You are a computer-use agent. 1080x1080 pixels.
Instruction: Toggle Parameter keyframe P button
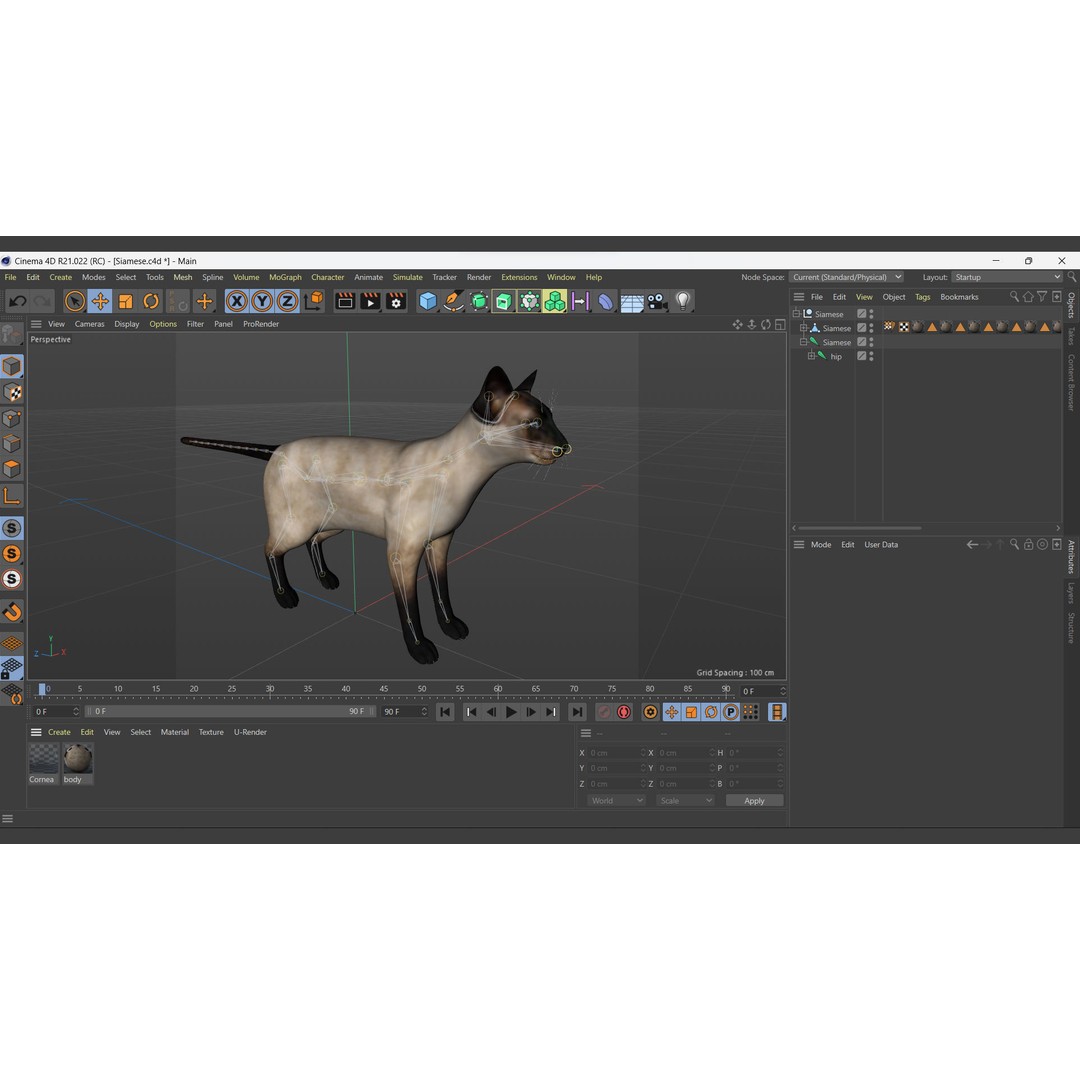click(731, 712)
